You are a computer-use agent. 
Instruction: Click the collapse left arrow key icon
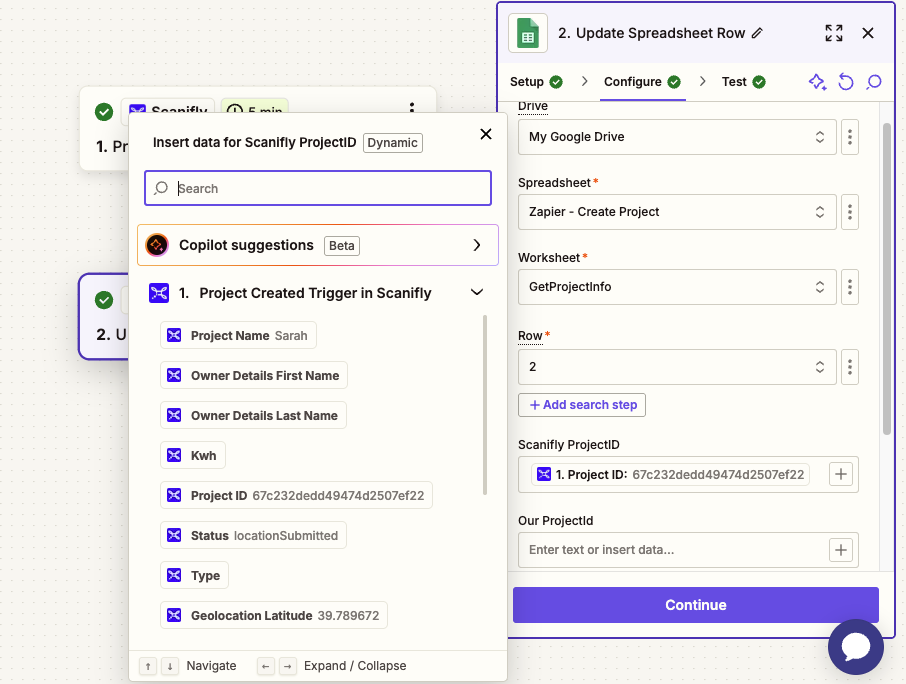pos(265,666)
